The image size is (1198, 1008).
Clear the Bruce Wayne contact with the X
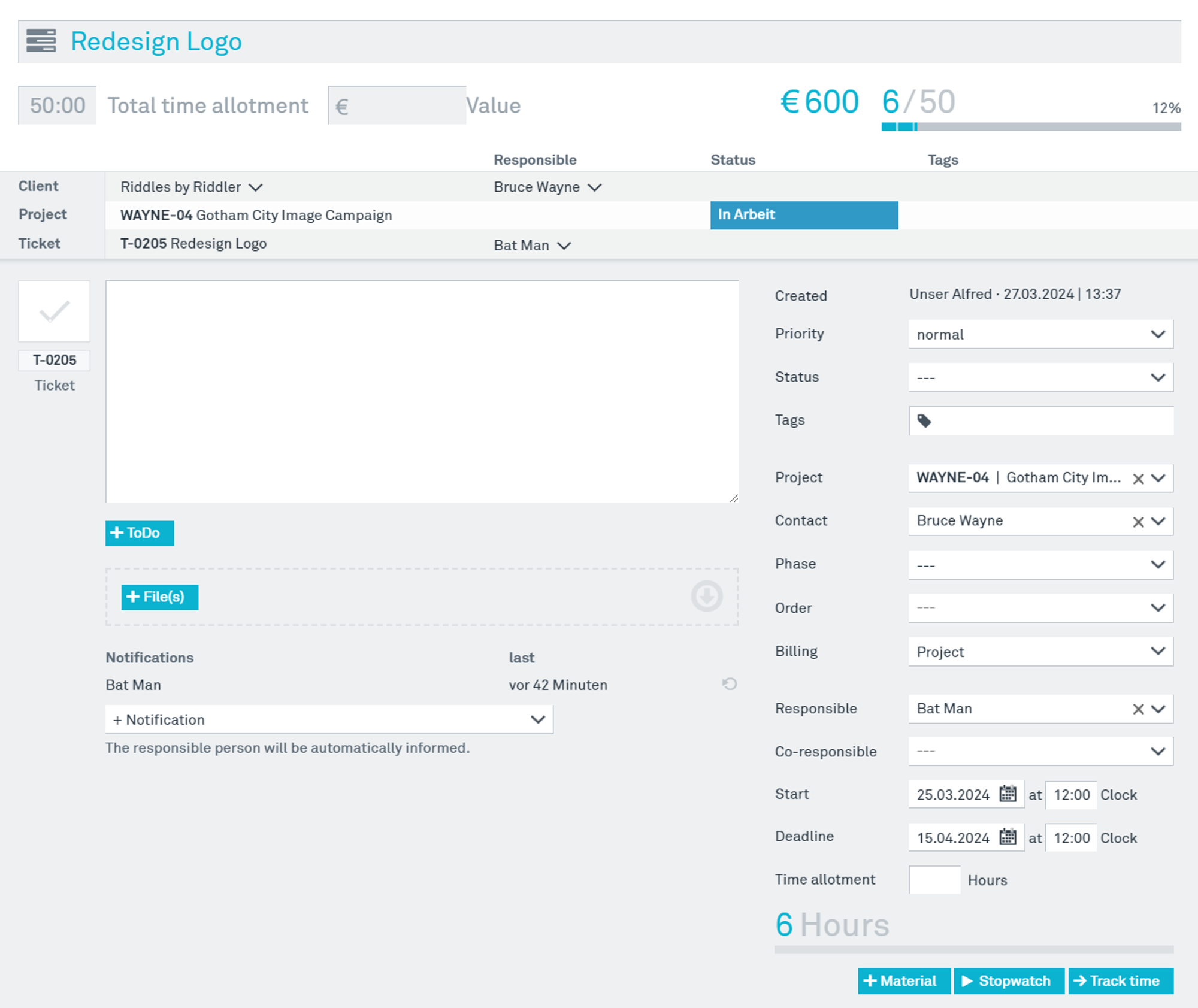1138,522
